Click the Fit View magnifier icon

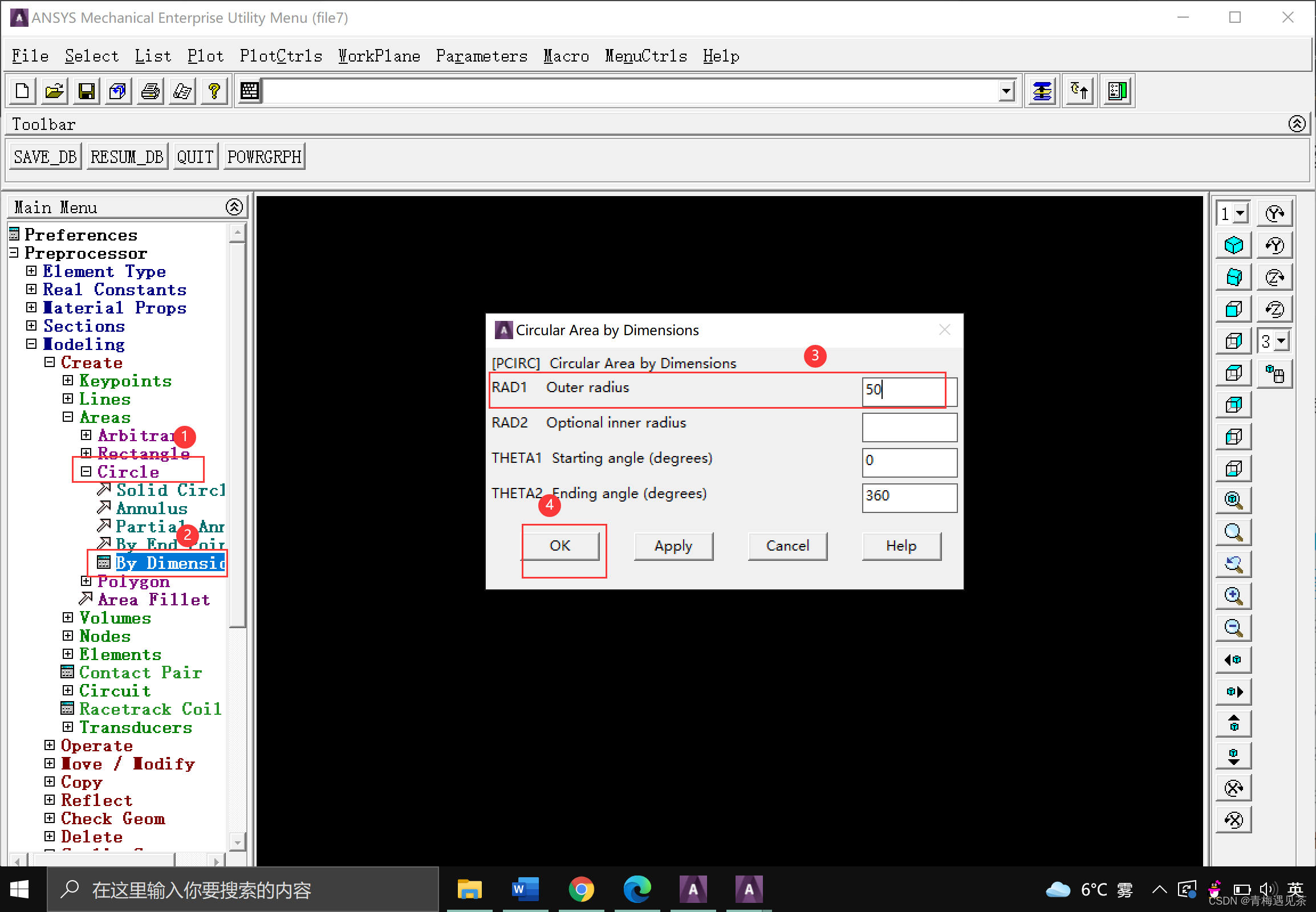1234,500
